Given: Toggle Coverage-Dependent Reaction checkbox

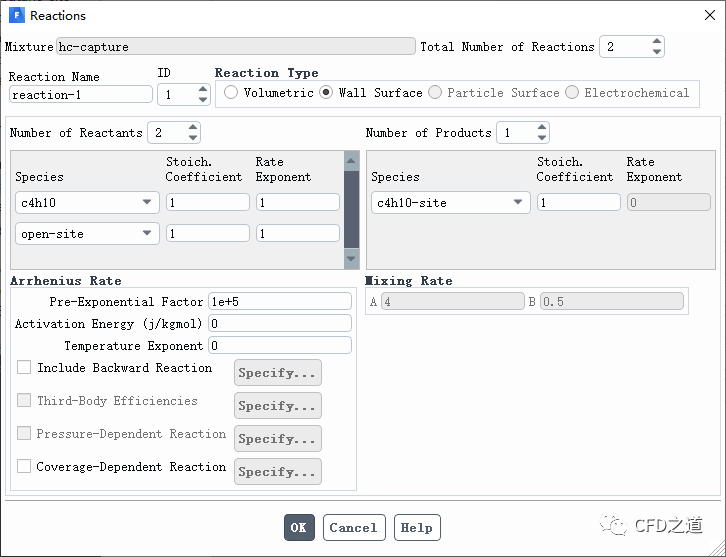Looking at the screenshot, I should (24, 467).
